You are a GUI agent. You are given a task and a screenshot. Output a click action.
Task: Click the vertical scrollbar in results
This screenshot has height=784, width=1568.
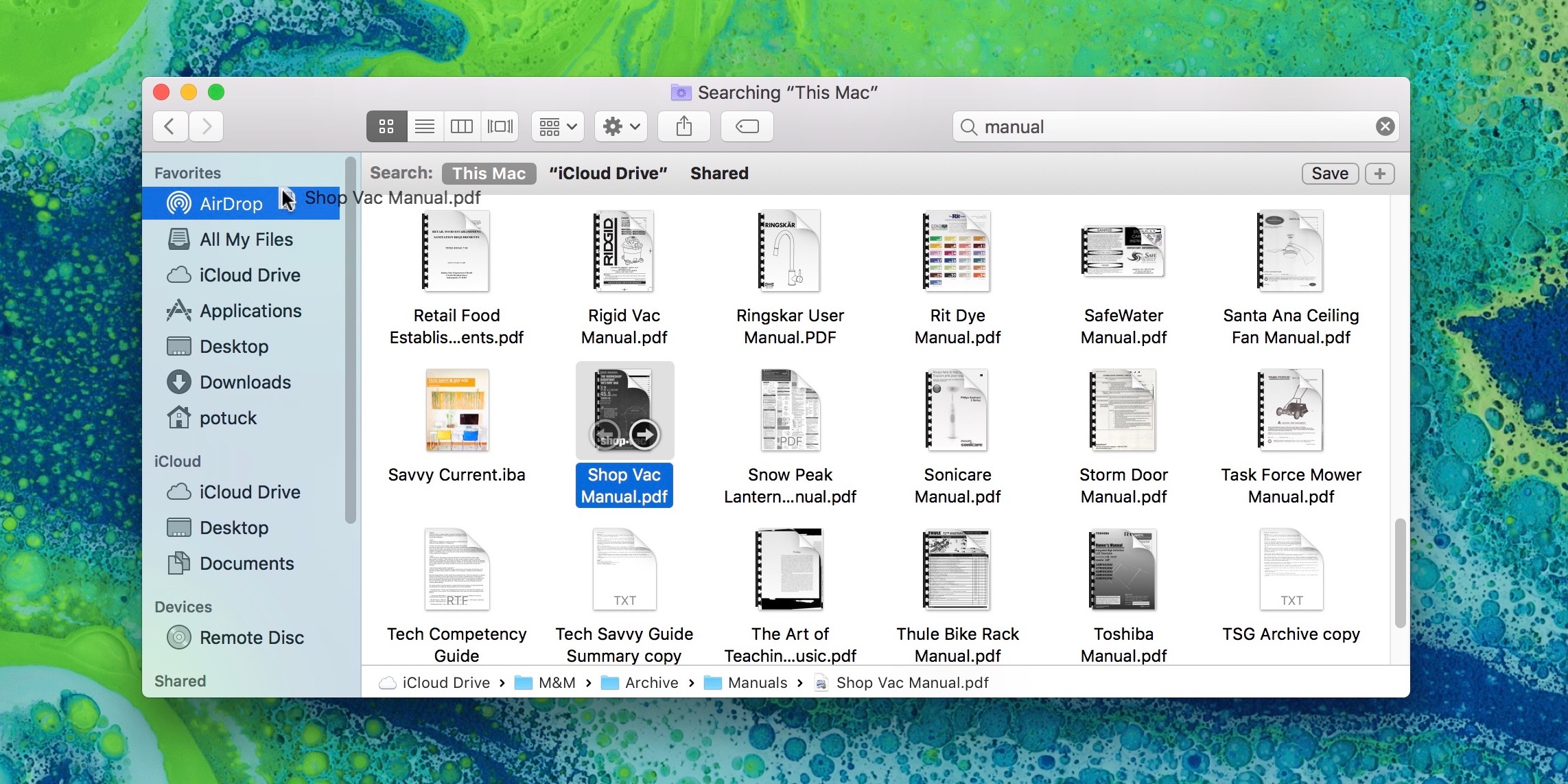tap(1400, 573)
